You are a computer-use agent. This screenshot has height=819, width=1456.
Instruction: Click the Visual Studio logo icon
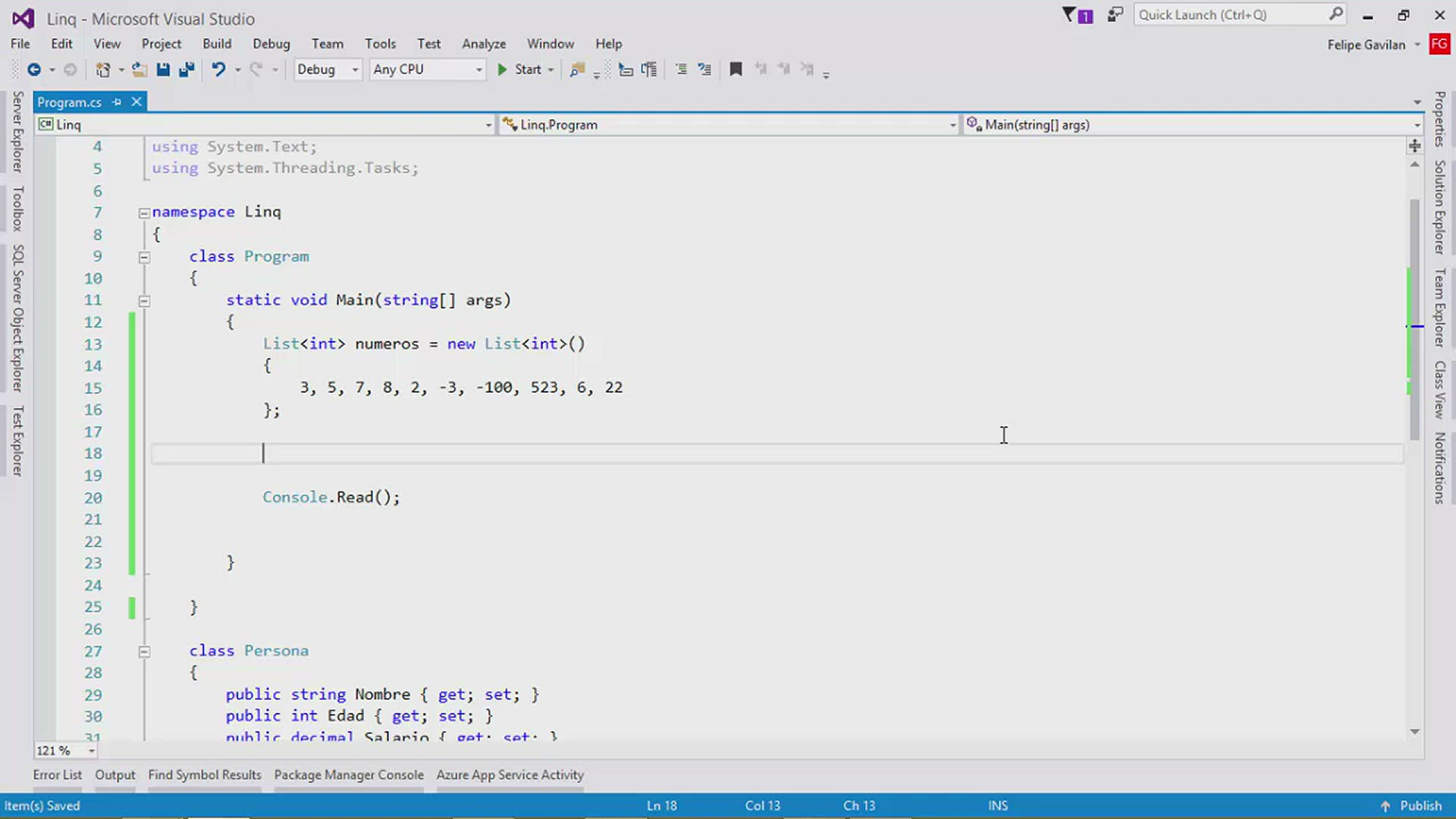pyautogui.click(x=24, y=18)
